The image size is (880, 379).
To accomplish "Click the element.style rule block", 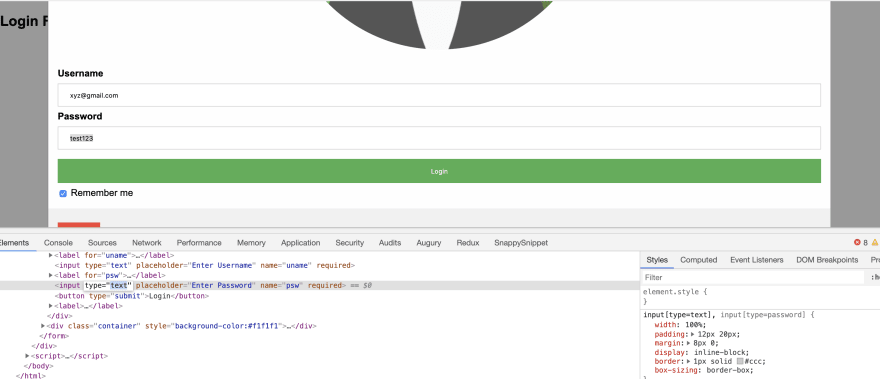I will [x=675, y=296].
